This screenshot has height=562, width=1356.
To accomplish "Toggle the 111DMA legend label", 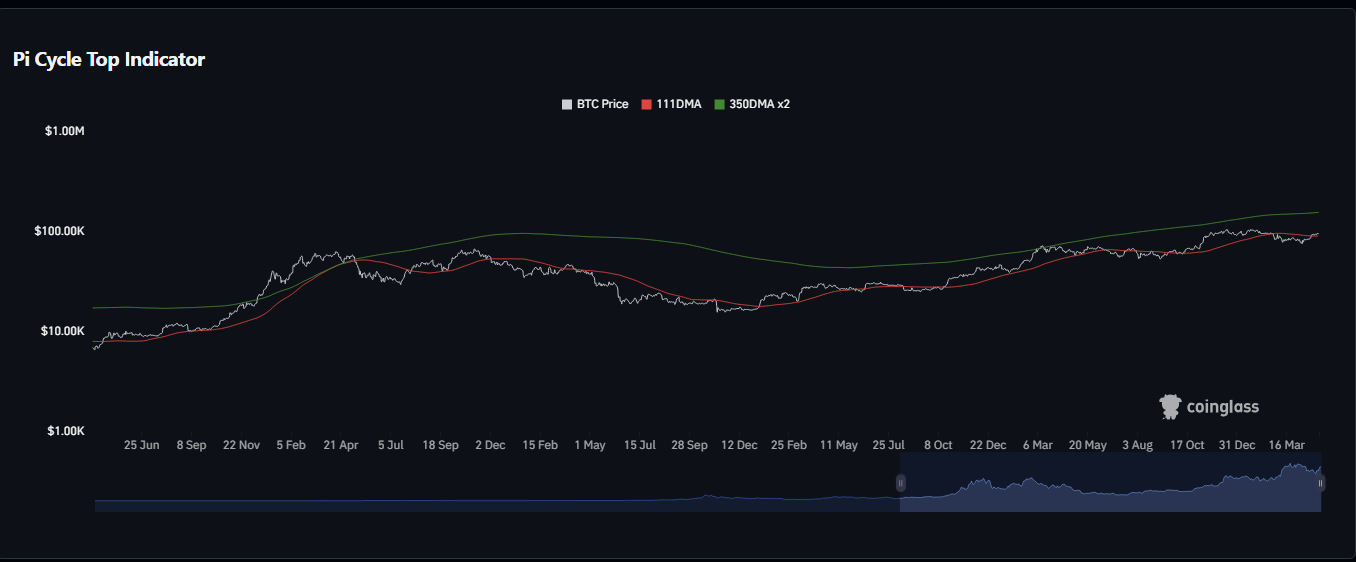I will 678,104.
